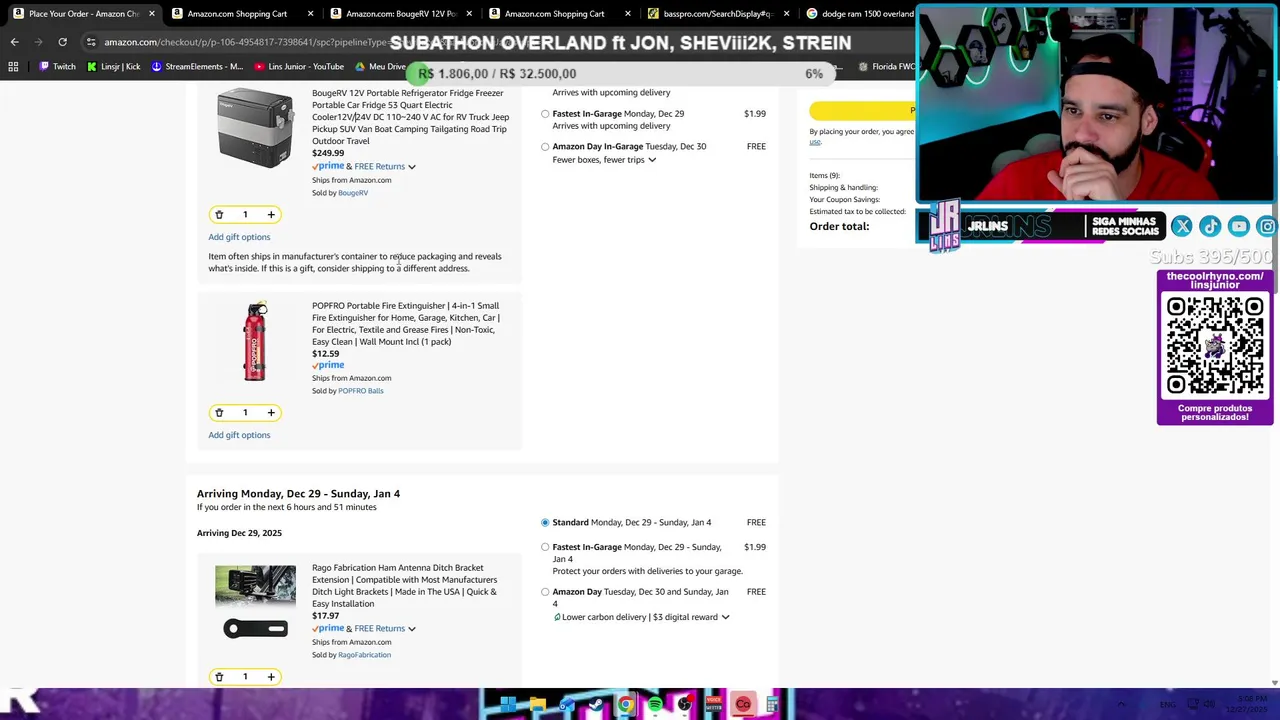Switch to the basspro.com SearchDisplay tab

click(717, 14)
